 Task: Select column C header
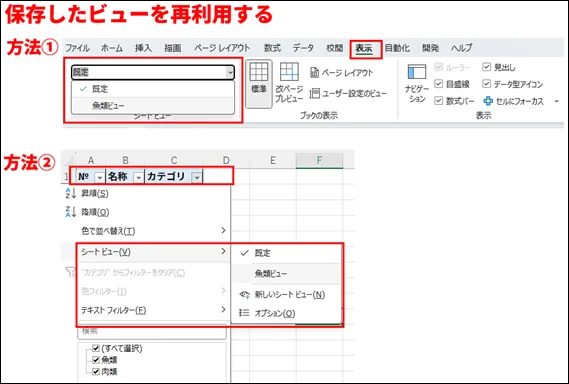click(x=174, y=160)
